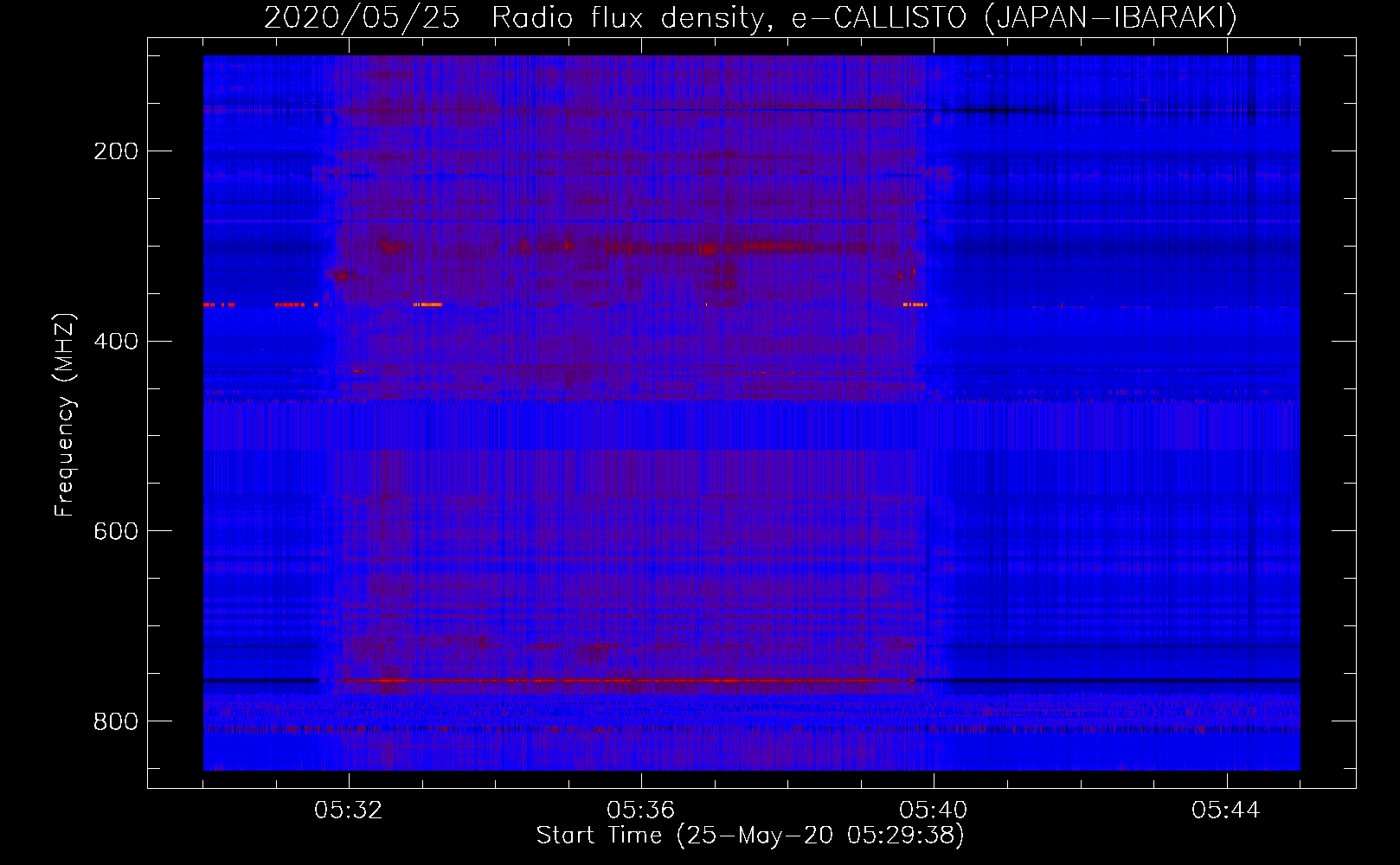Click the 800 frequency tick label

point(116,721)
